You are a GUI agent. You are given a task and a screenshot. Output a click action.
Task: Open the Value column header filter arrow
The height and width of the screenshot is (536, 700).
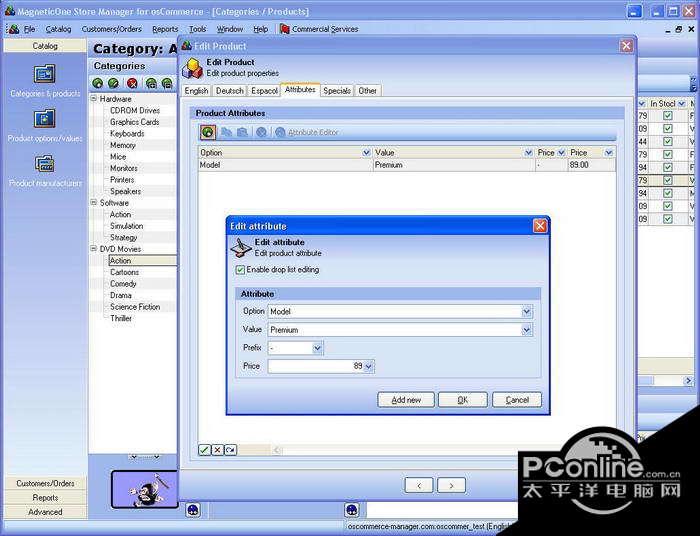[x=529, y=153]
